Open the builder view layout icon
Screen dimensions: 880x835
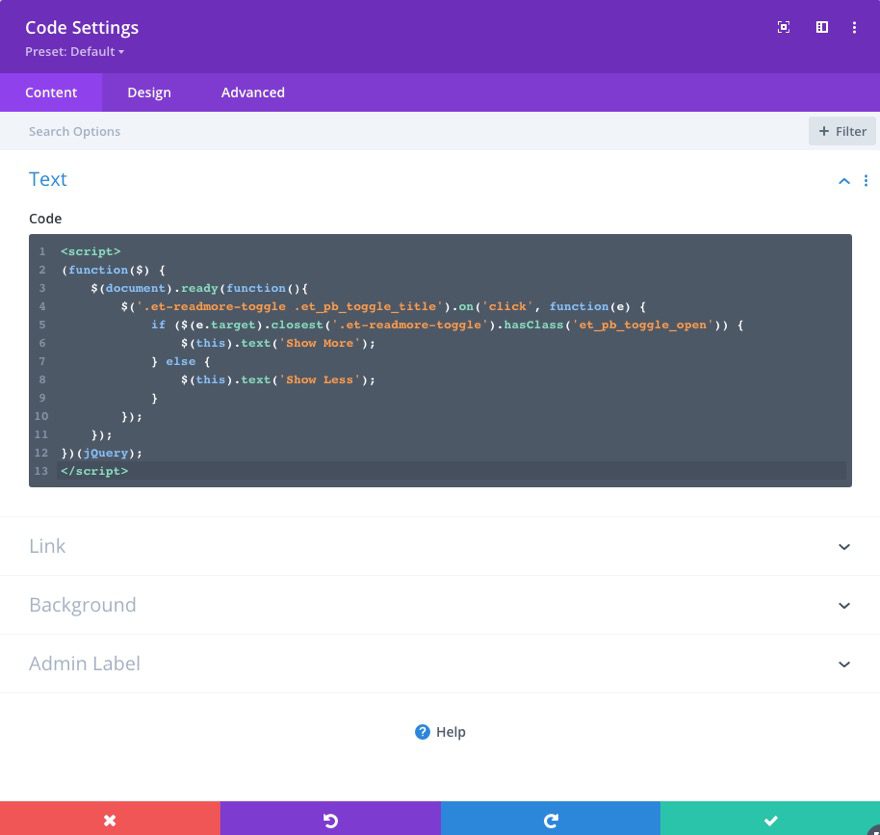coord(821,27)
